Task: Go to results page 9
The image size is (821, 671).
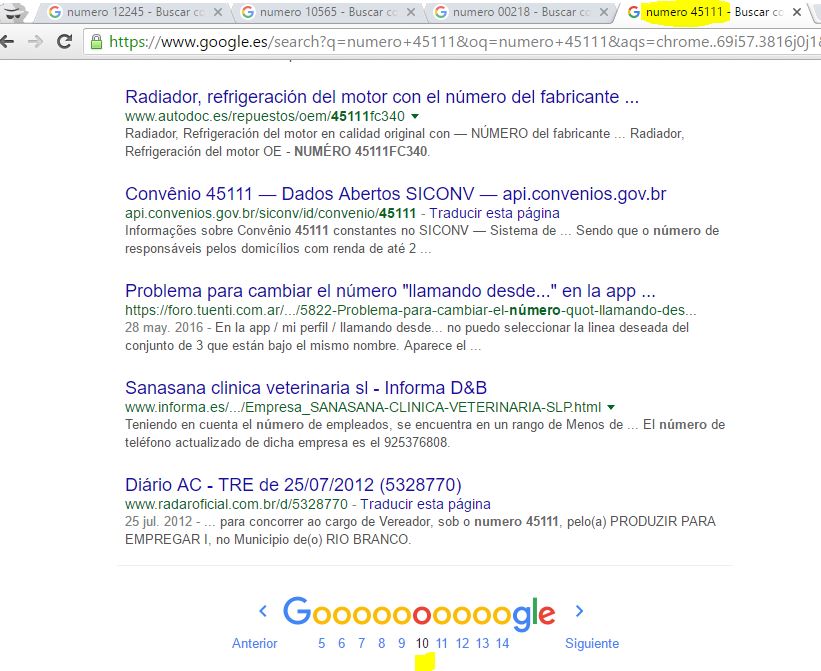Action: [x=402, y=643]
